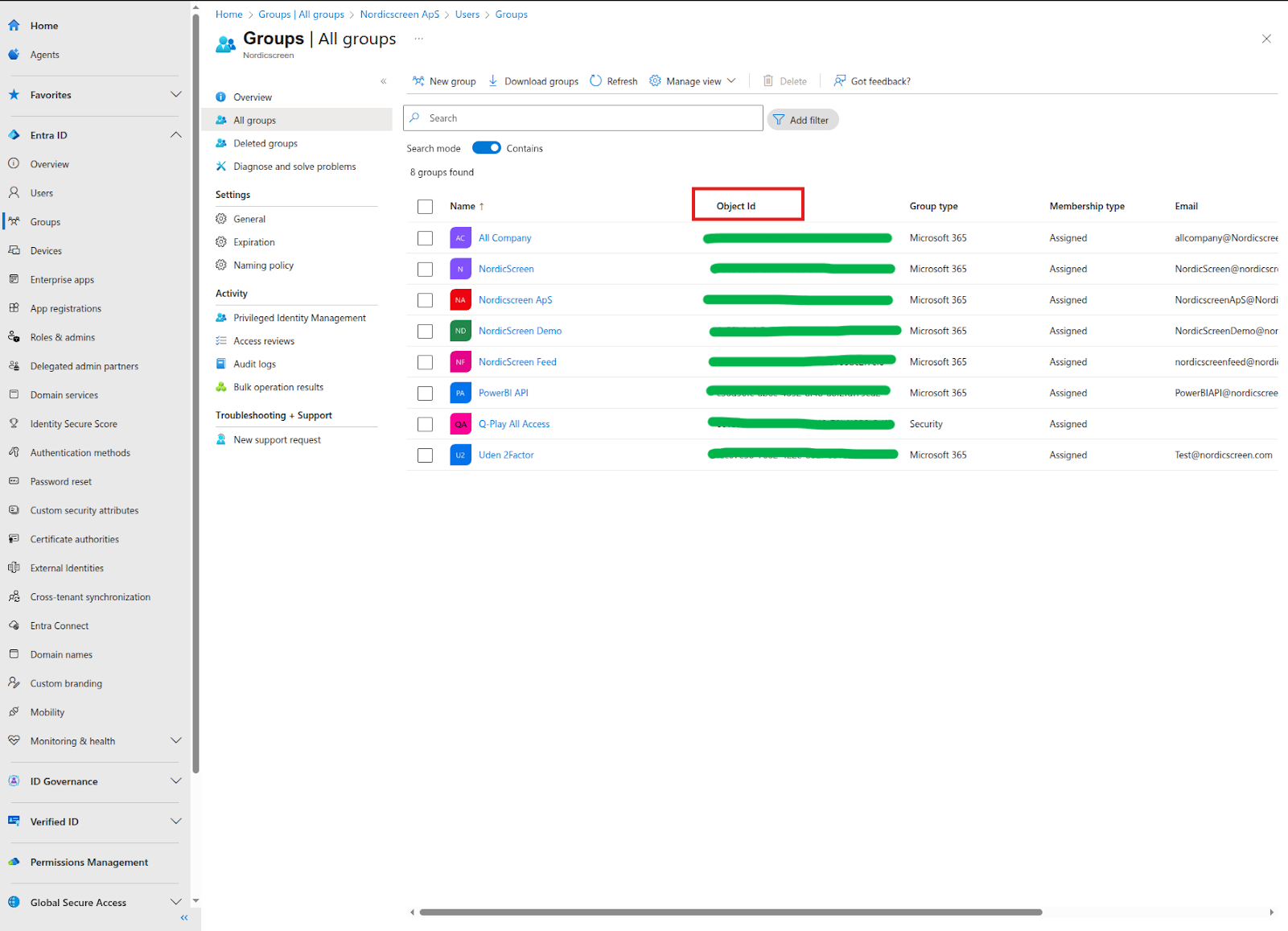
Task: Click Nordicscreen ApS in breadcrumb
Action: click(400, 14)
